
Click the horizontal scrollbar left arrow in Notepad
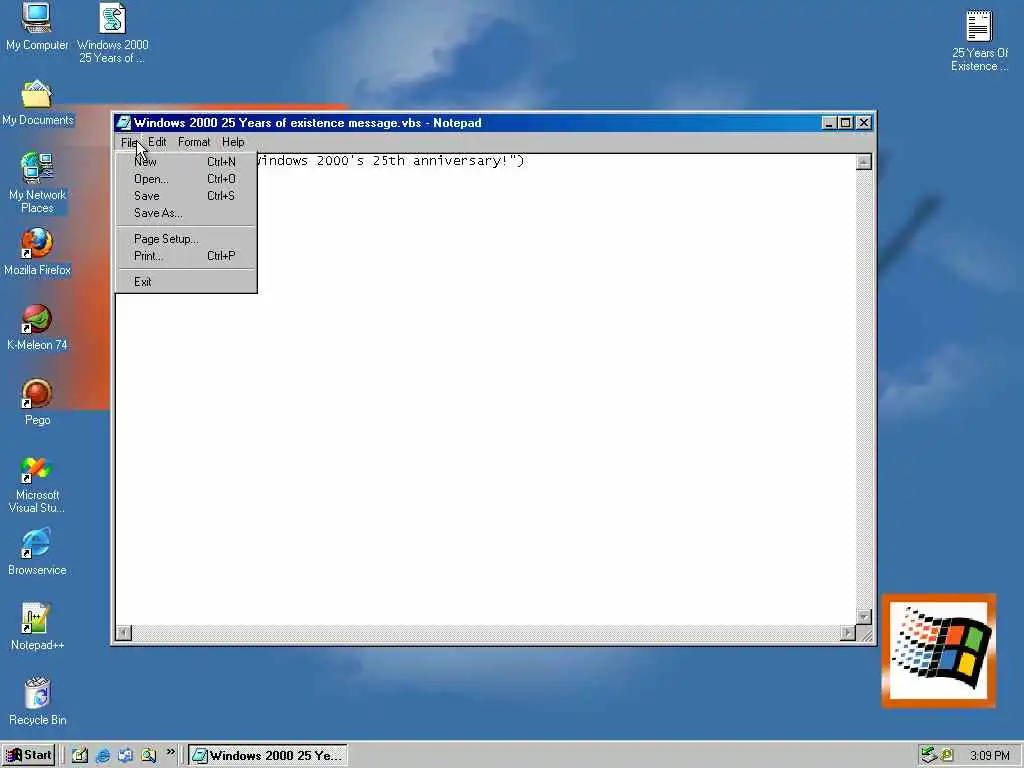123,633
